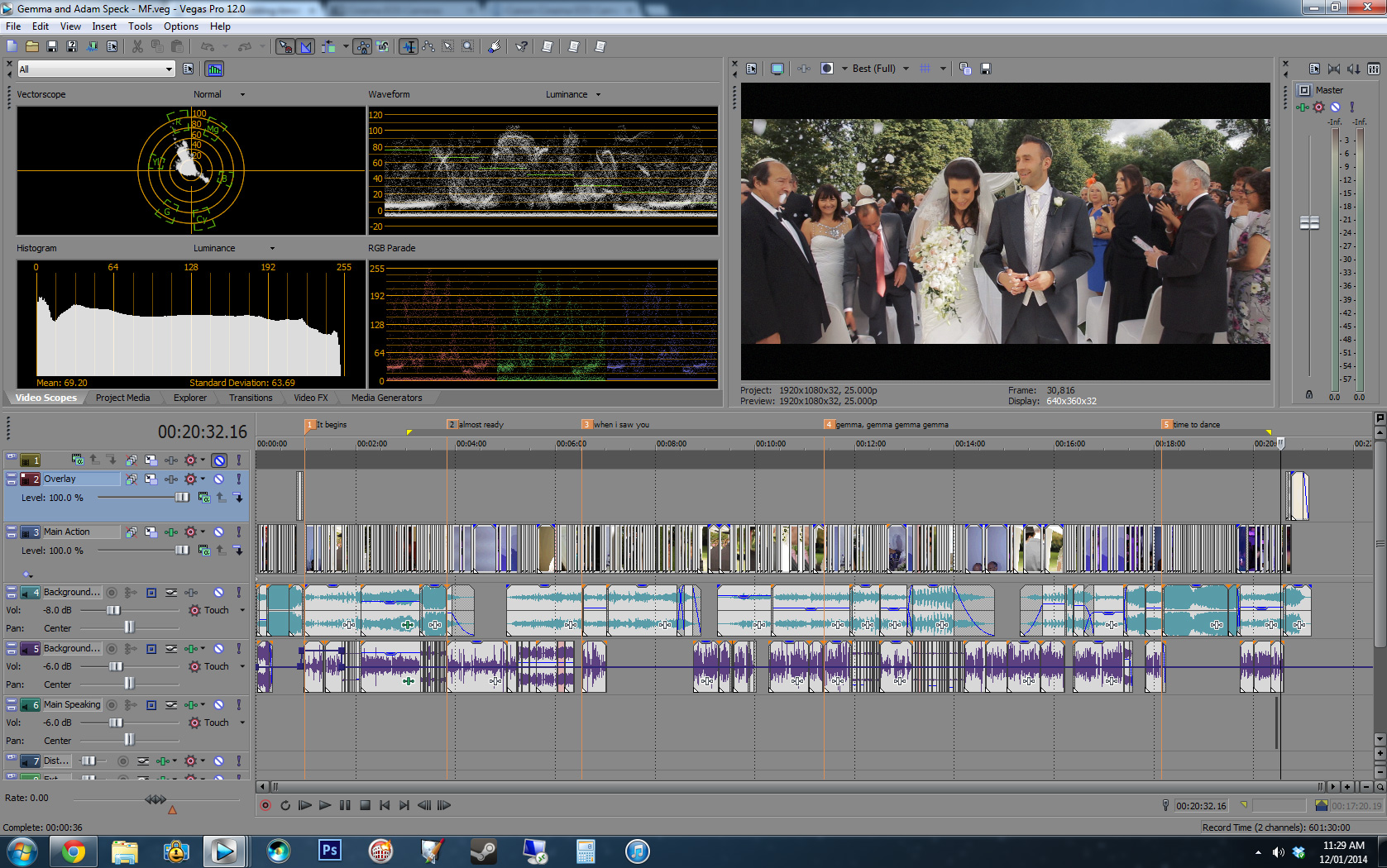Click the Go to End transport button
This screenshot has width=1387, height=868.
tap(404, 805)
